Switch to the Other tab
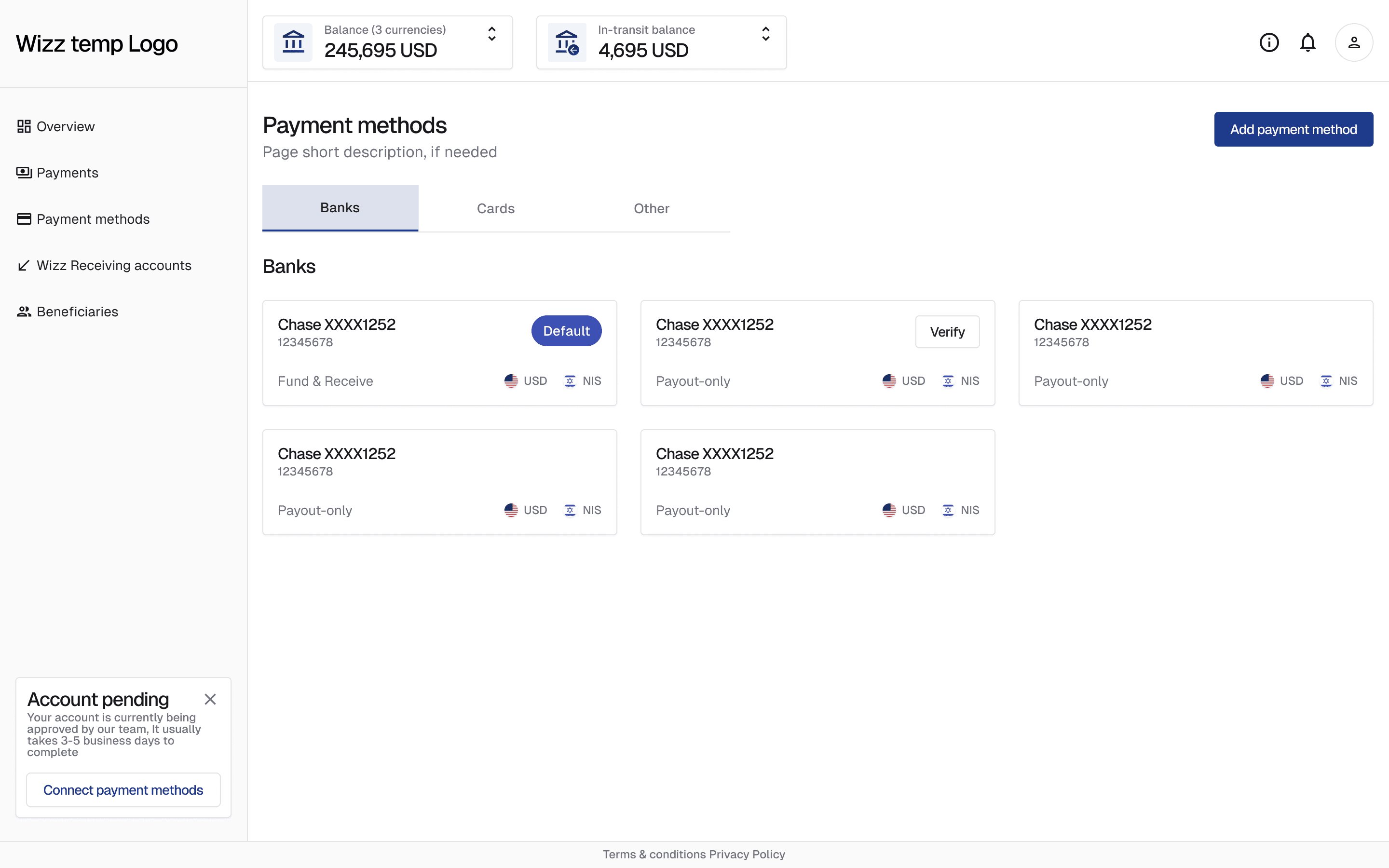 tap(652, 208)
